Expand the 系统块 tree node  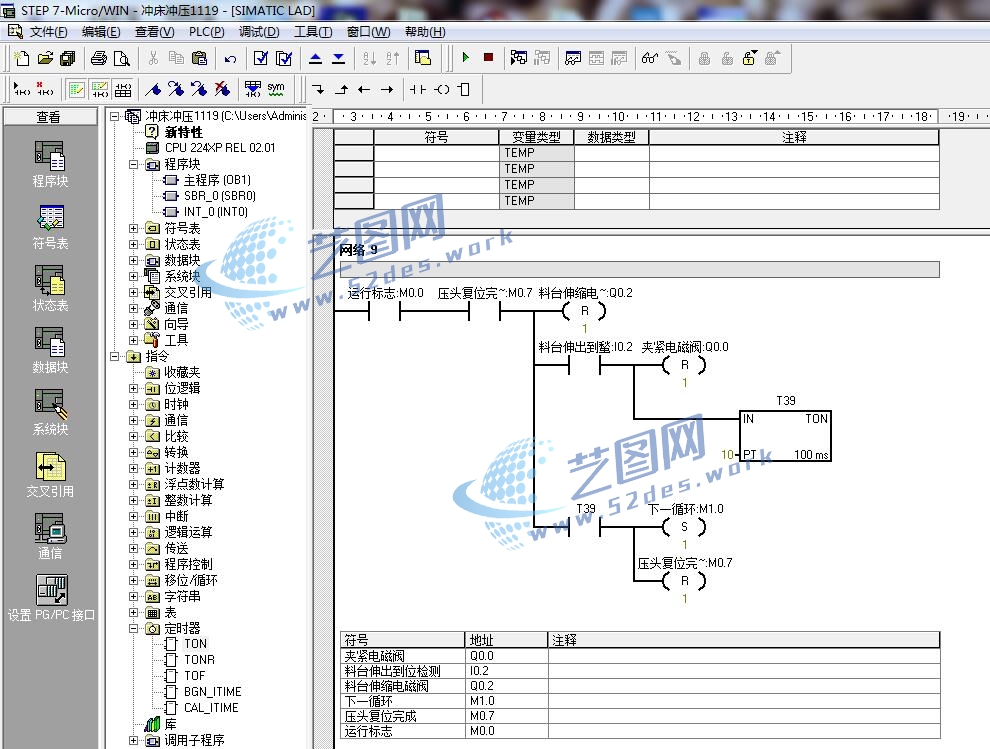[x=133, y=276]
